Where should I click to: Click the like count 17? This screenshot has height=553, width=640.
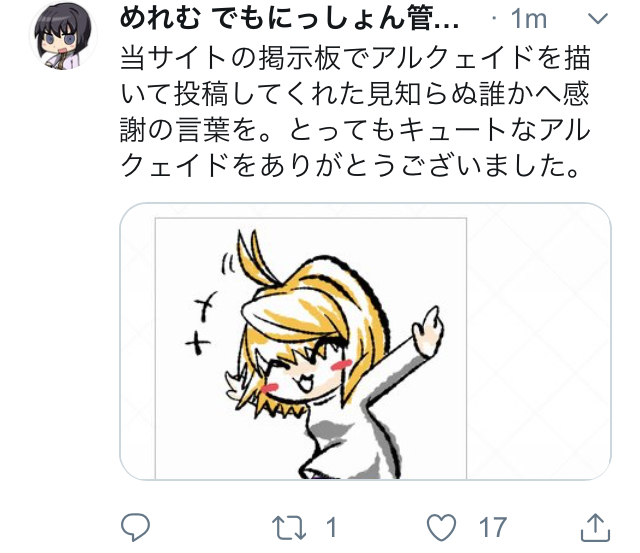pos(493,527)
